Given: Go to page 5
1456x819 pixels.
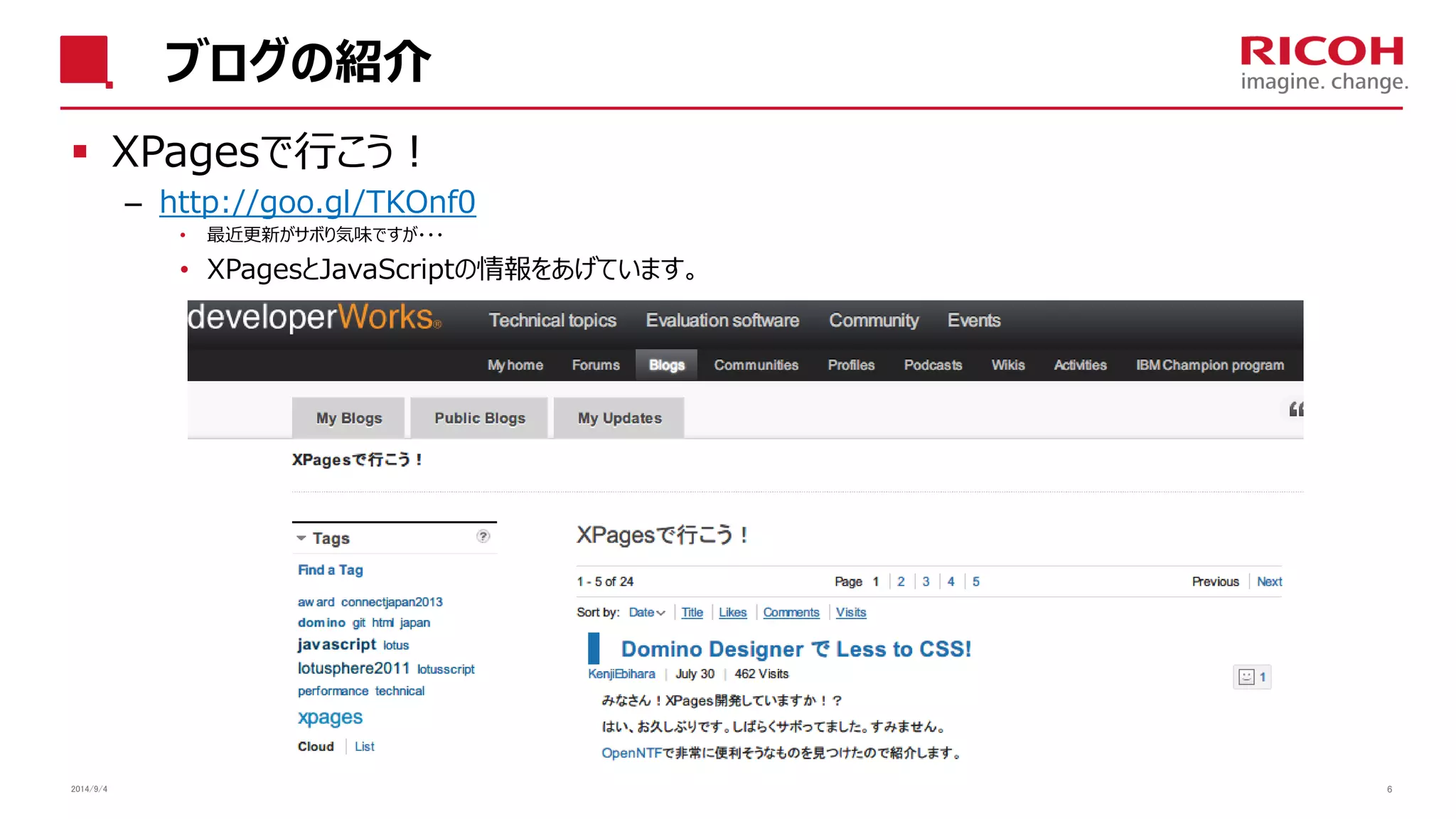Looking at the screenshot, I should [976, 582].
